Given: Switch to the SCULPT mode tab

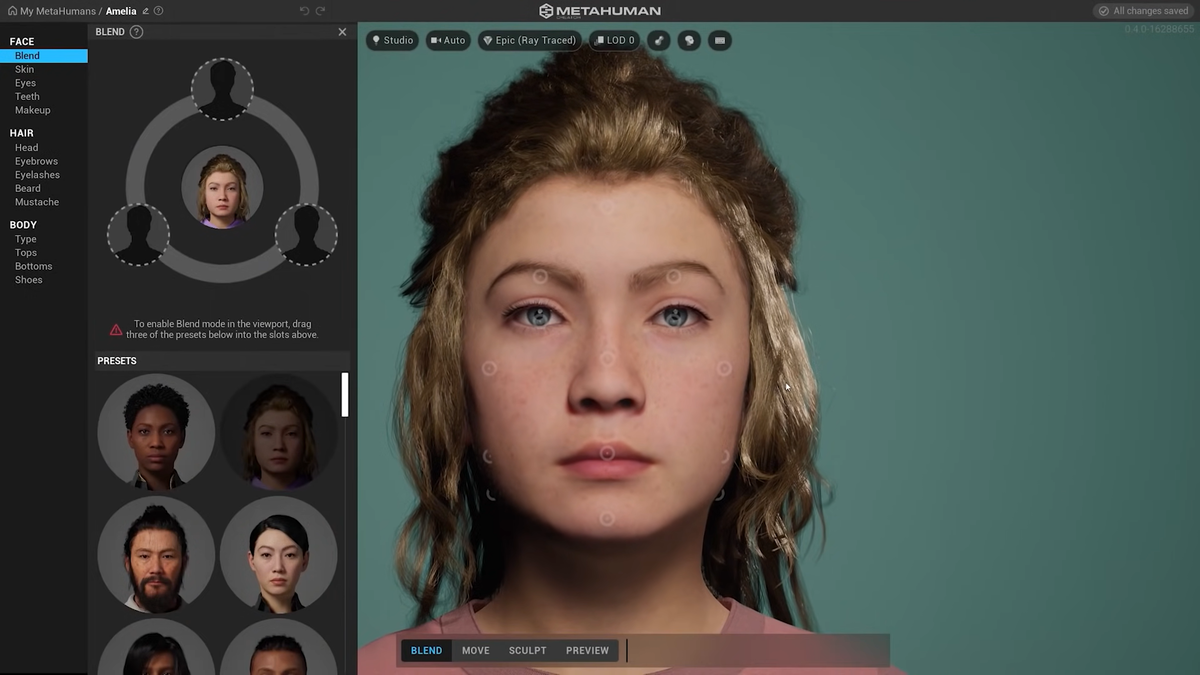Looking at the screenshot, I should pos(527,650).
